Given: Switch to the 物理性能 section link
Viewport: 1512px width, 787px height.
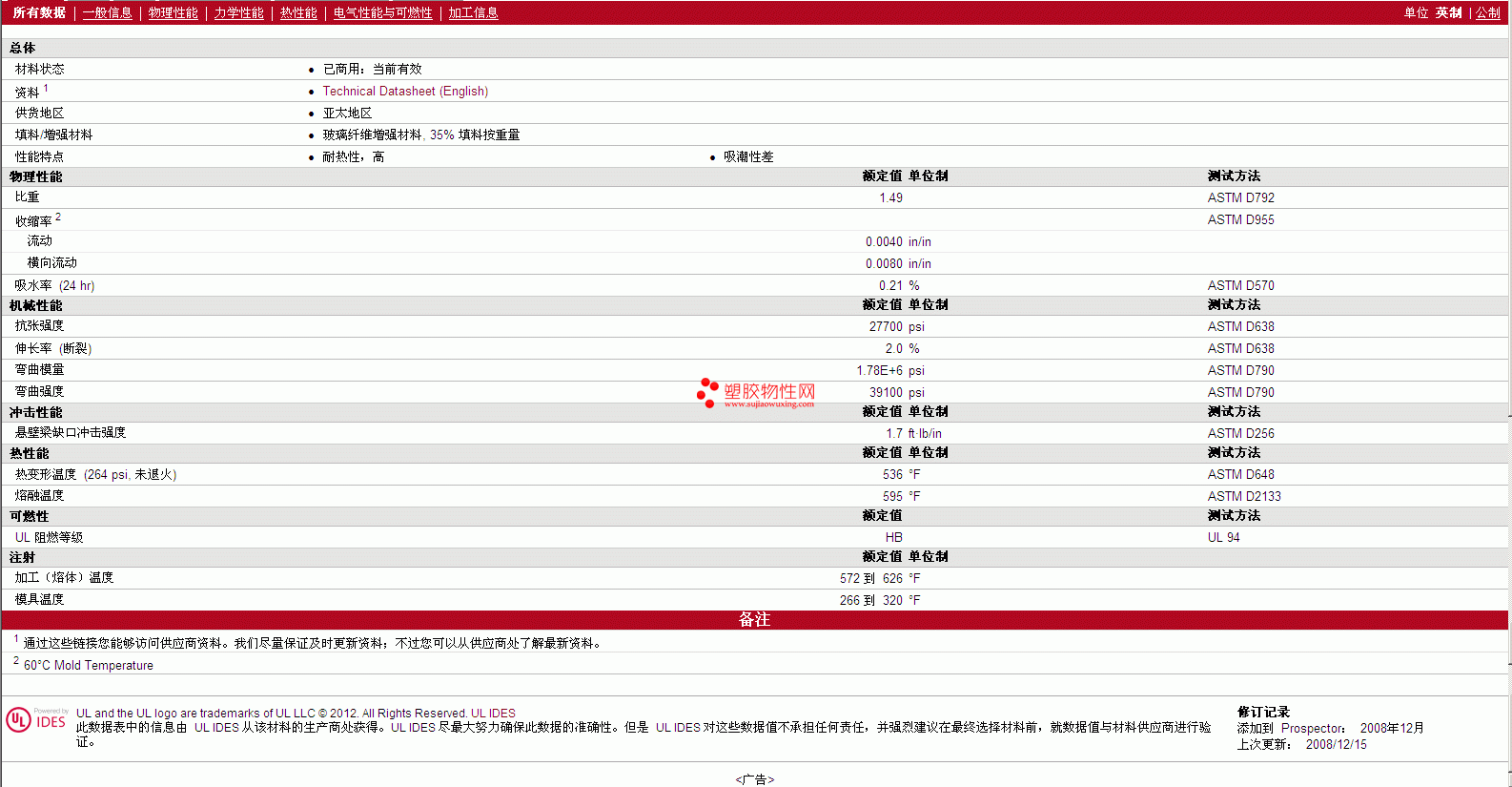Looking at the screenshot, I should click(x=173, y=13).
